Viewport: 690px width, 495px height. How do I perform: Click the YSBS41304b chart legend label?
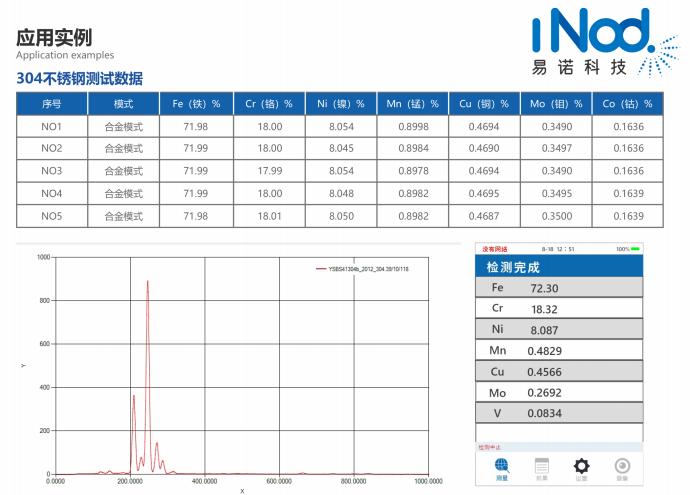click(368, 269)
